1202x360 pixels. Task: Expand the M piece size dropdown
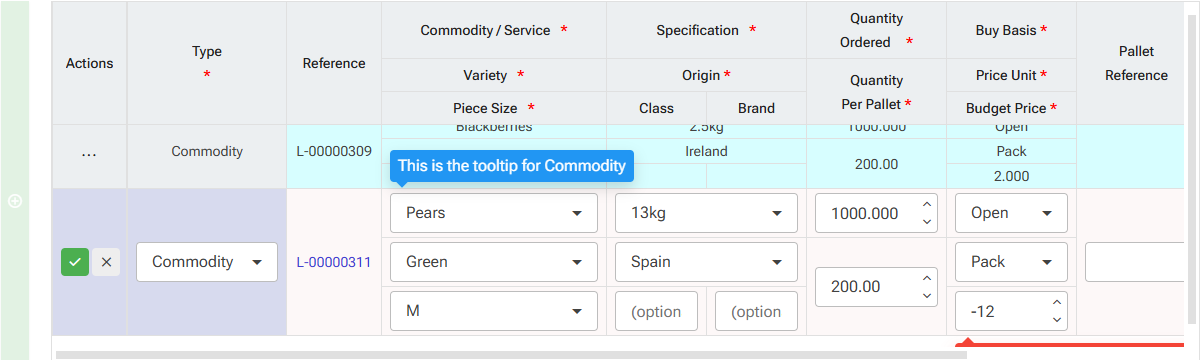coord(493,311)
